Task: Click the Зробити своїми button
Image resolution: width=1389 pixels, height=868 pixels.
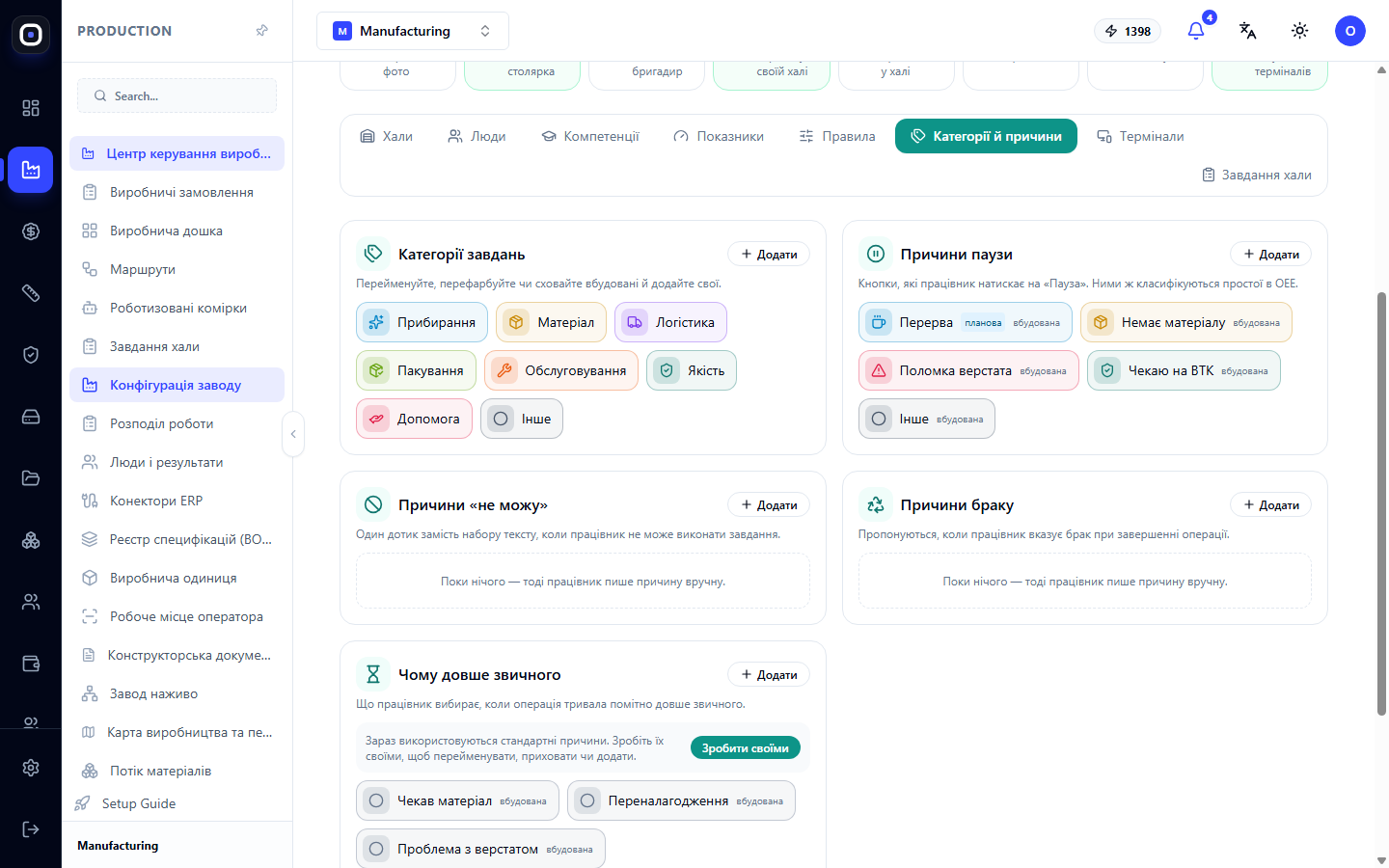Action: 746,747
